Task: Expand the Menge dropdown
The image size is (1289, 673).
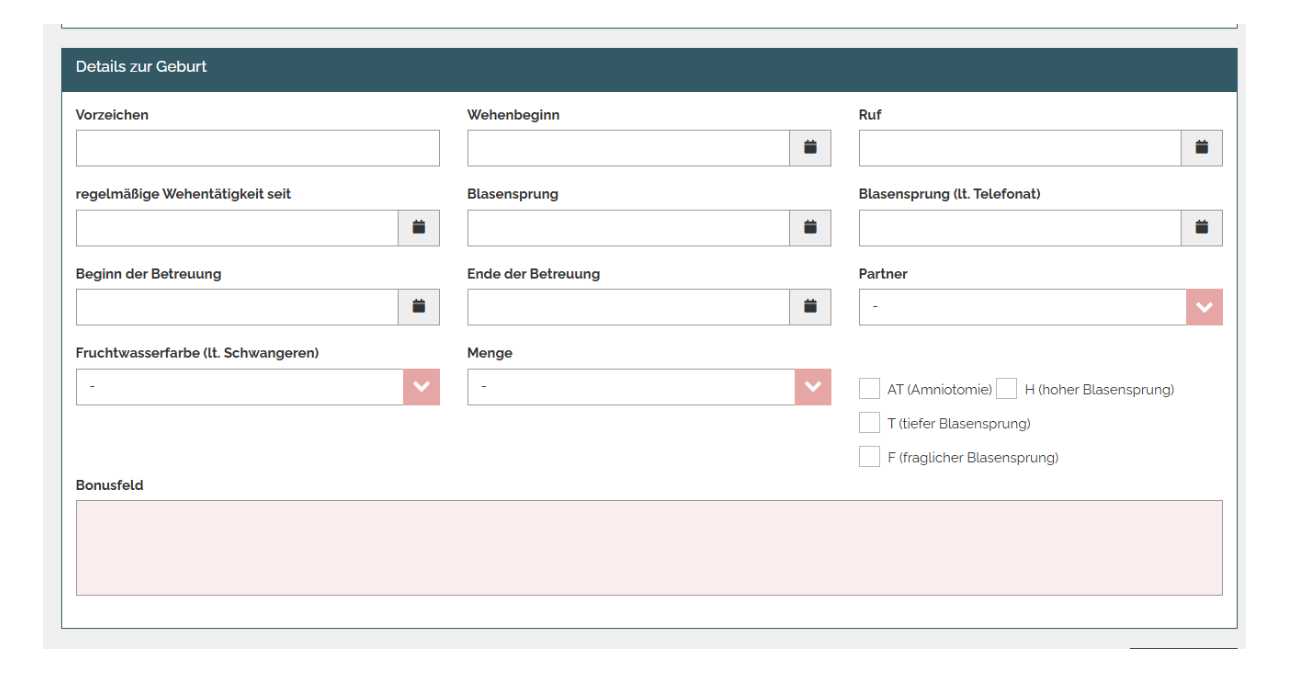Action: tap(649, 387)
